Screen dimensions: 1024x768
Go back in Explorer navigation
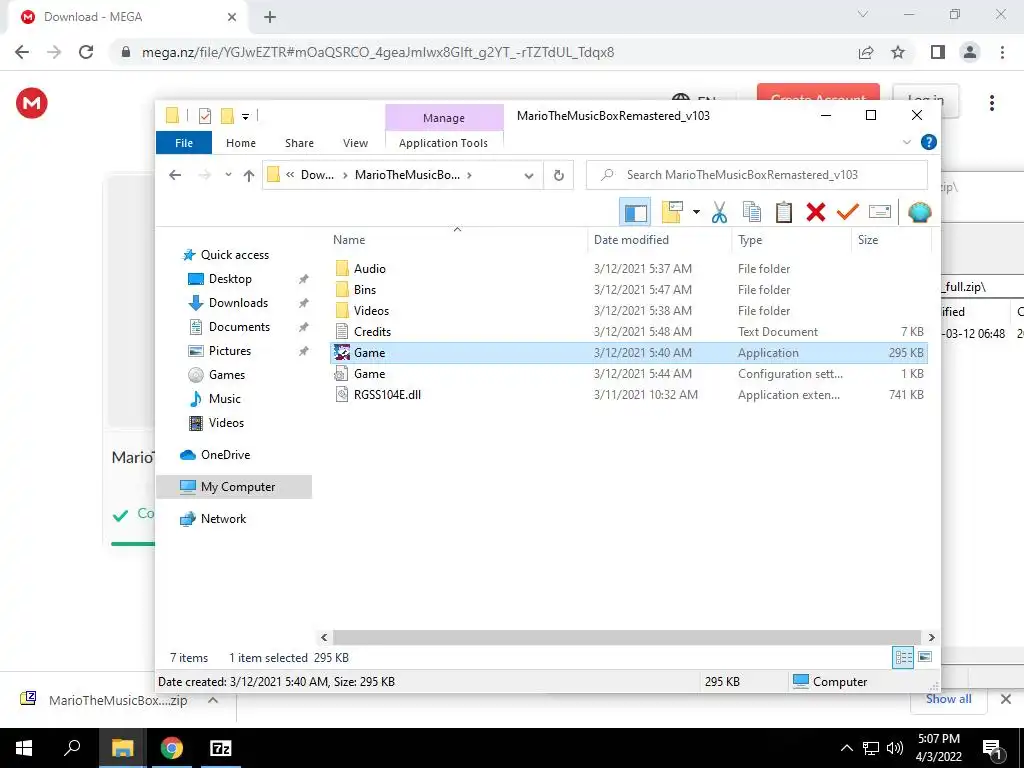[x=175, y=175]
